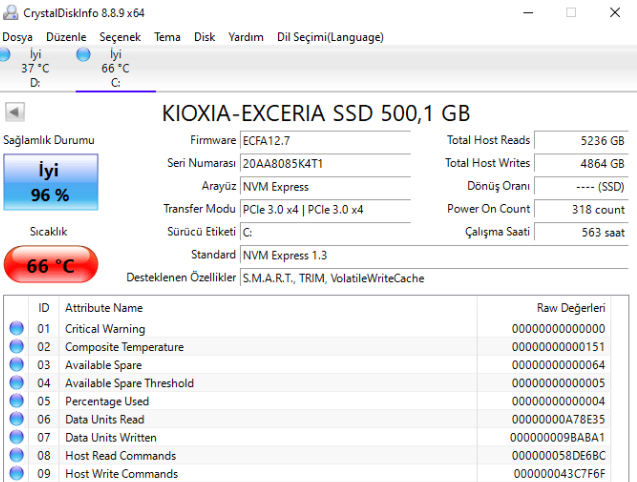
Task: Click the Available Spare status orb
Action: (16, 365)
